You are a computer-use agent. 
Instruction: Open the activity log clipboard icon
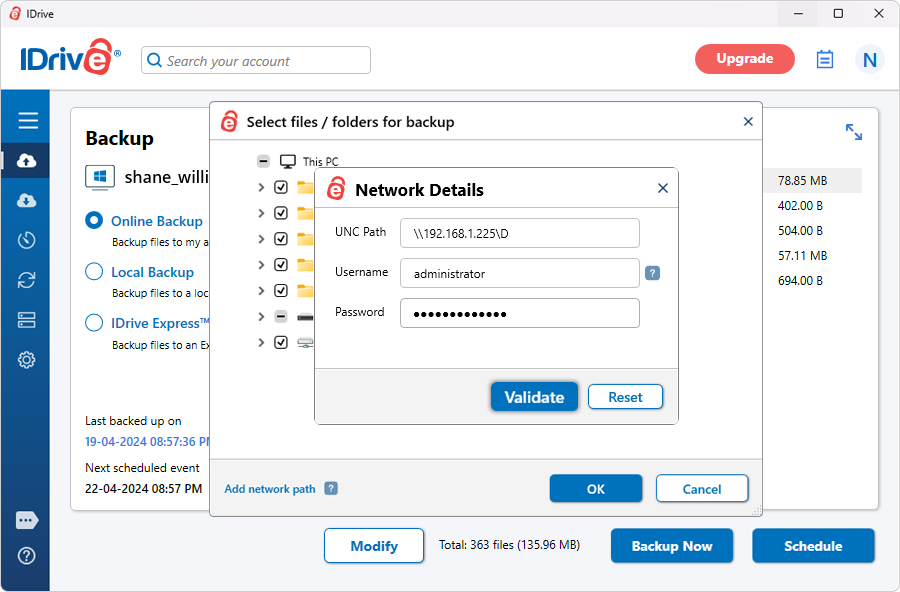824,60
